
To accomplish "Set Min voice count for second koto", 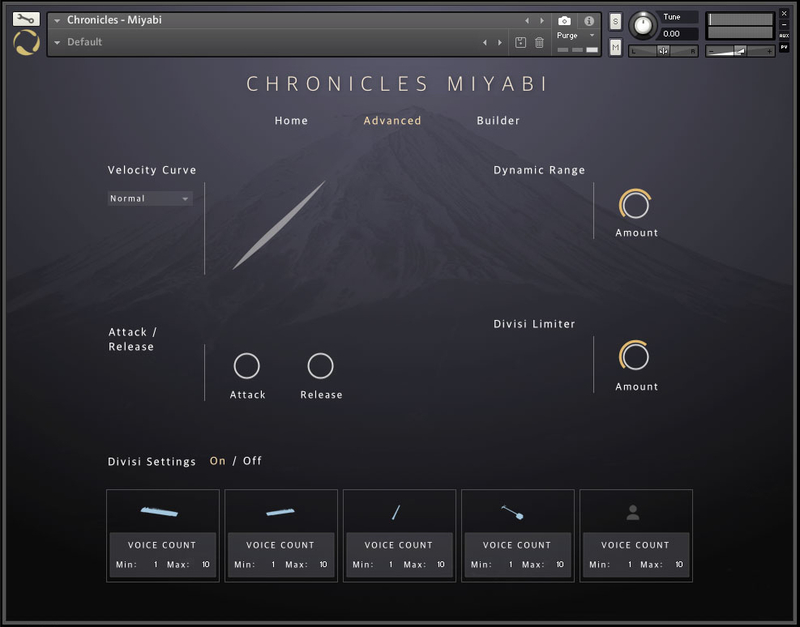I will click(273, 564).
